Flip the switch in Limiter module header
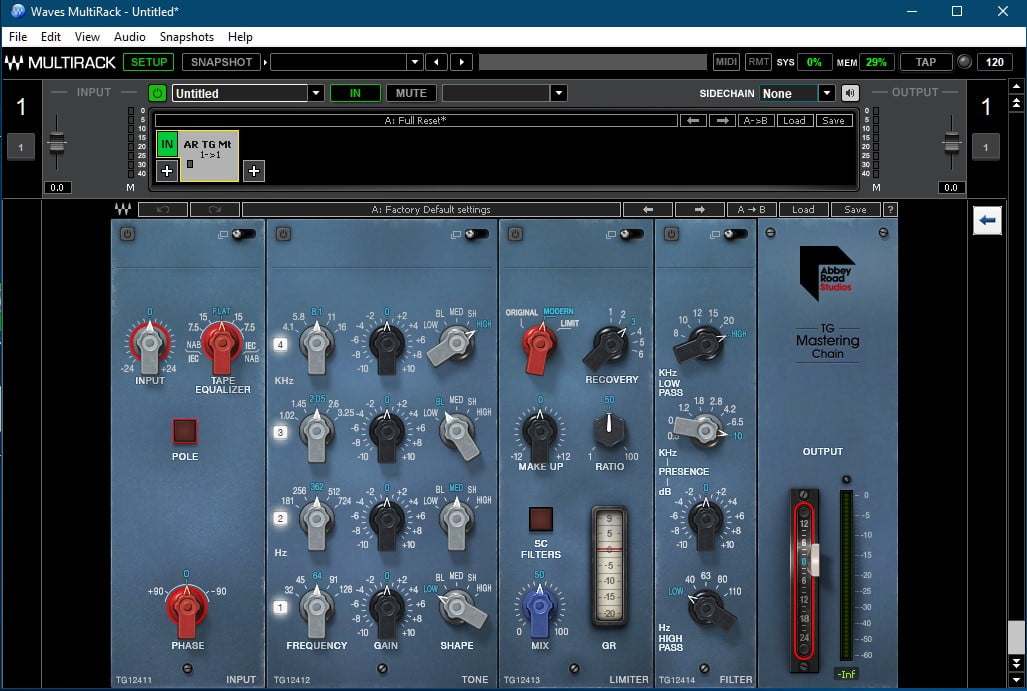 (x=632, y=234)
